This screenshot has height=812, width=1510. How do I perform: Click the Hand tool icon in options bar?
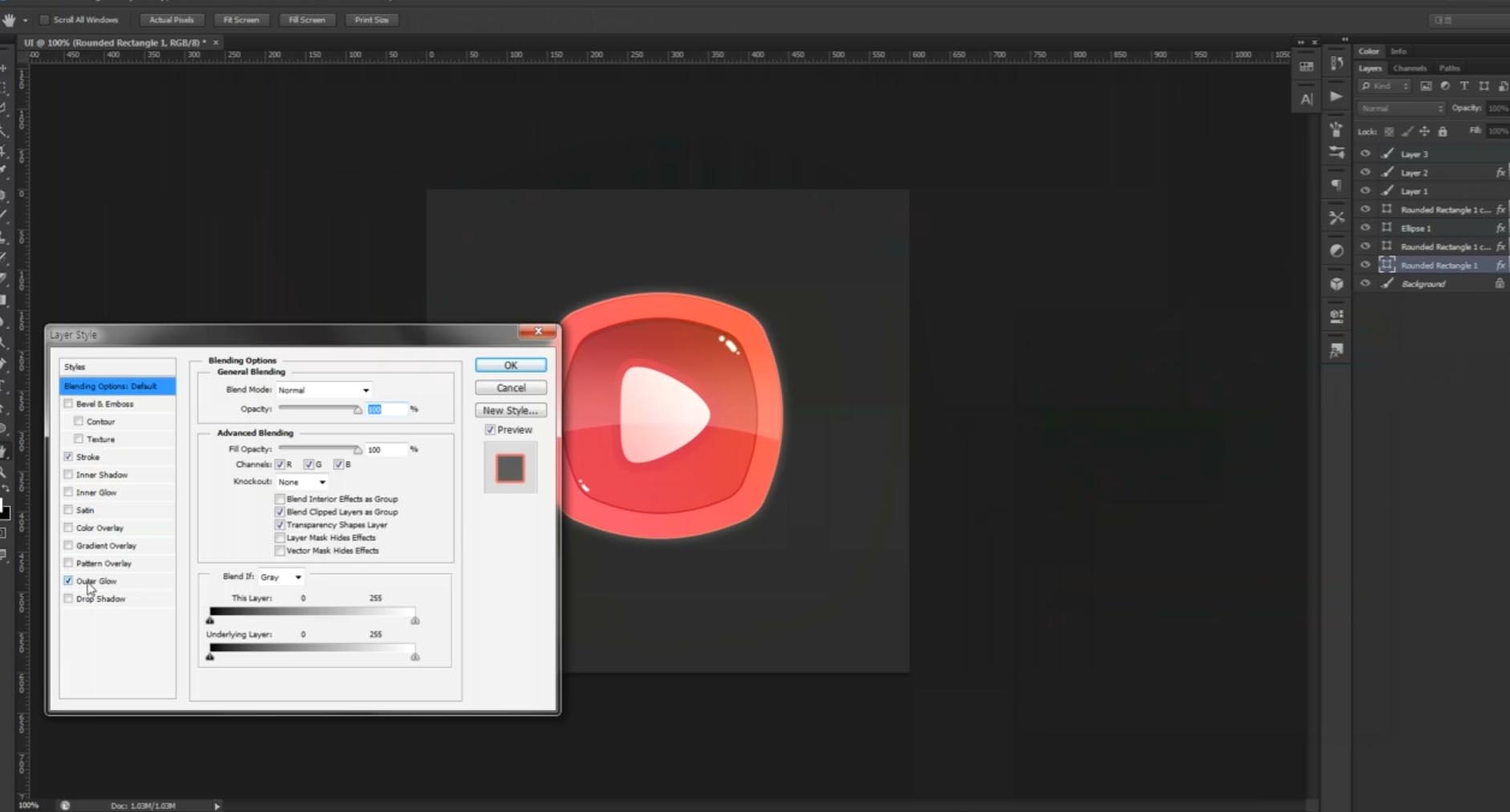[x=9, y=20]
